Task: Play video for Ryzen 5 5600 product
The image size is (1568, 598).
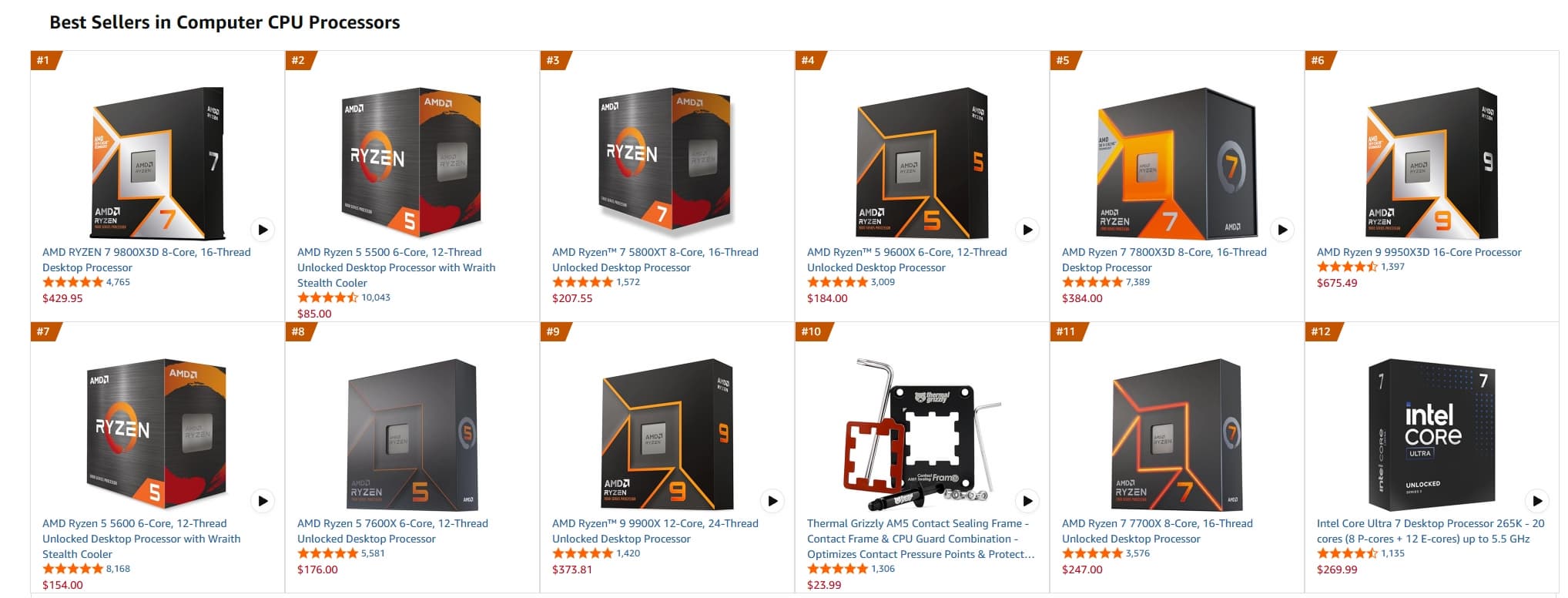Action: (x=263, y=501)
